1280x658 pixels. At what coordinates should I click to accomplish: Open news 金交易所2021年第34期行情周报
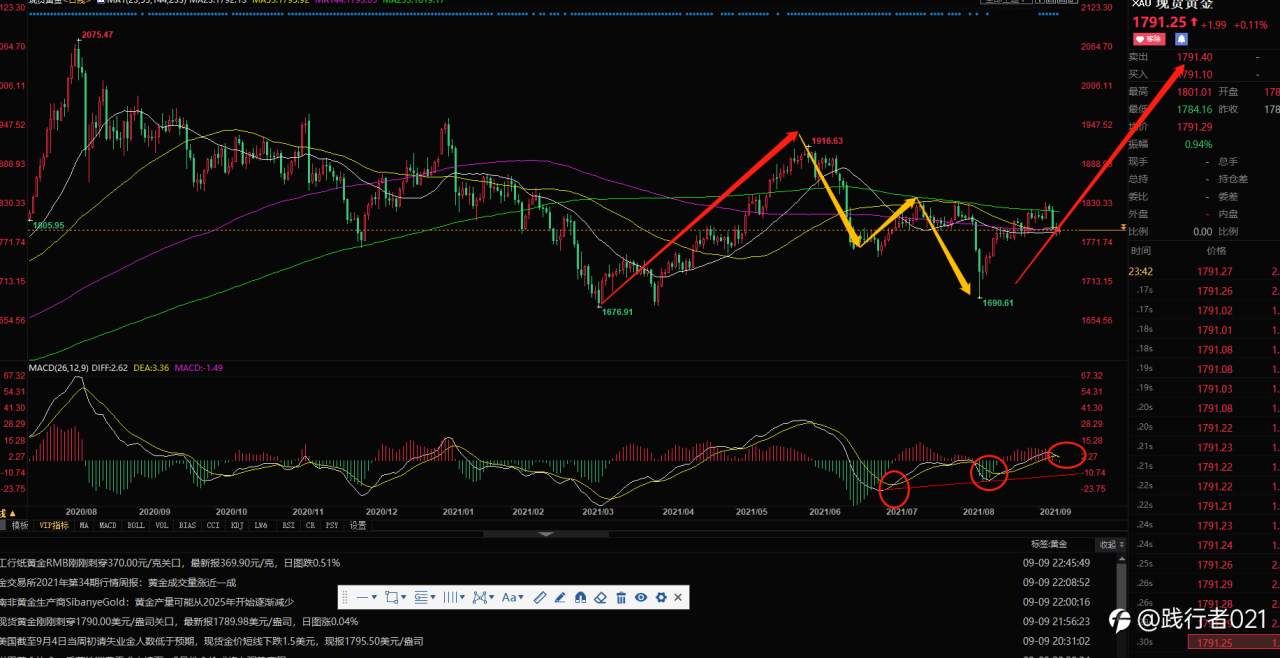point(118,581)
